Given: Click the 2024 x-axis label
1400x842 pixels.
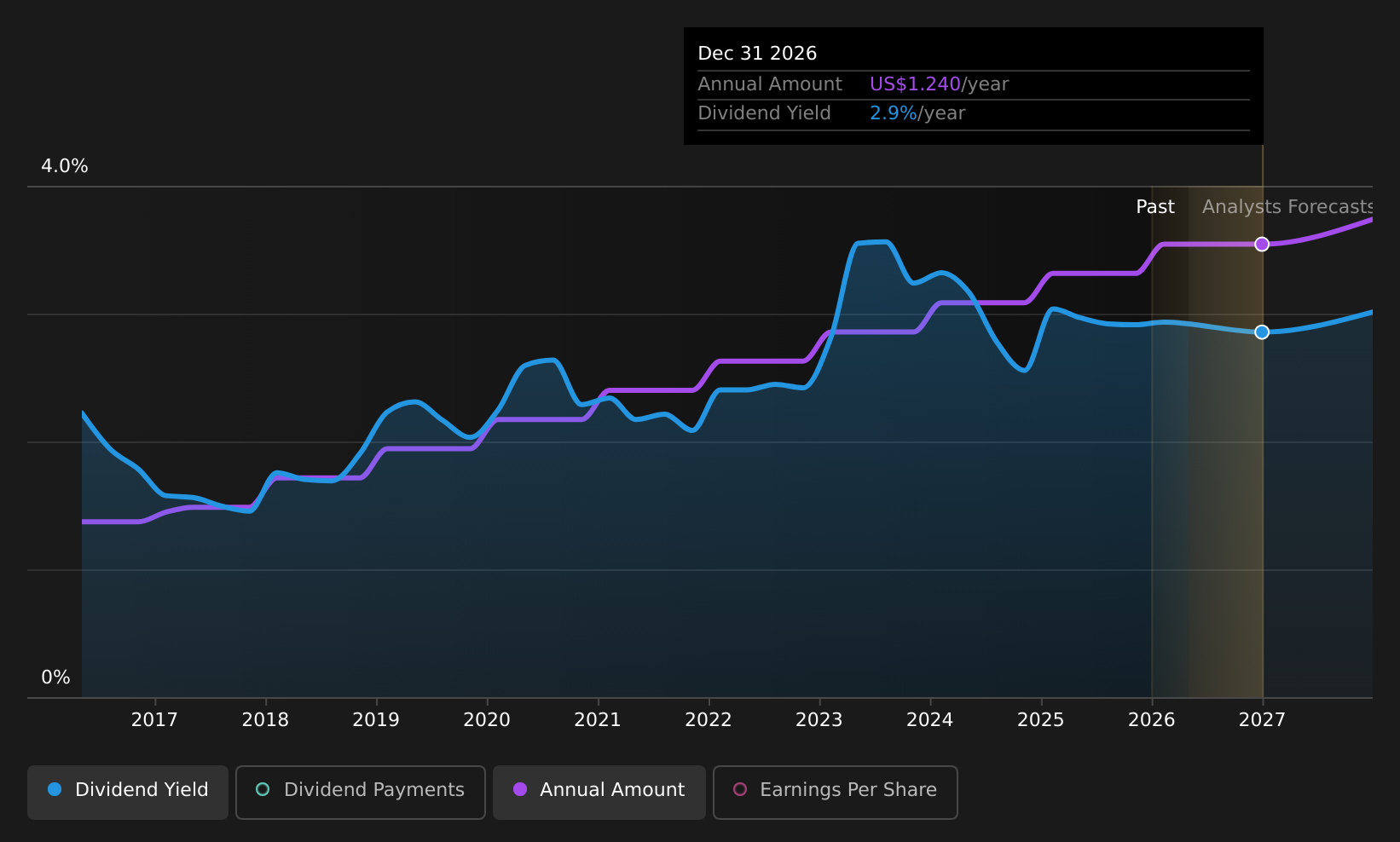Looking at the screenshot, I should (x=930, y=720).
